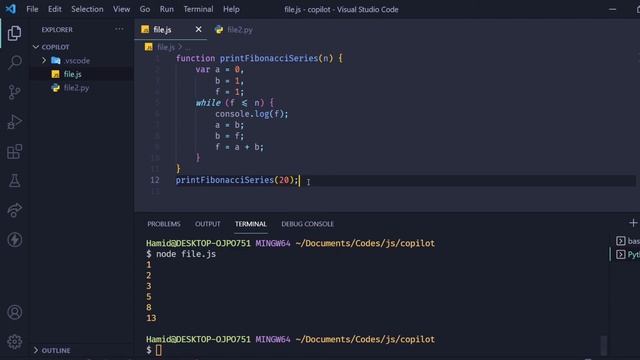
Task: Click the 'node file.js' terminal command
Action: pyautogui.click(x=186, y=254)
